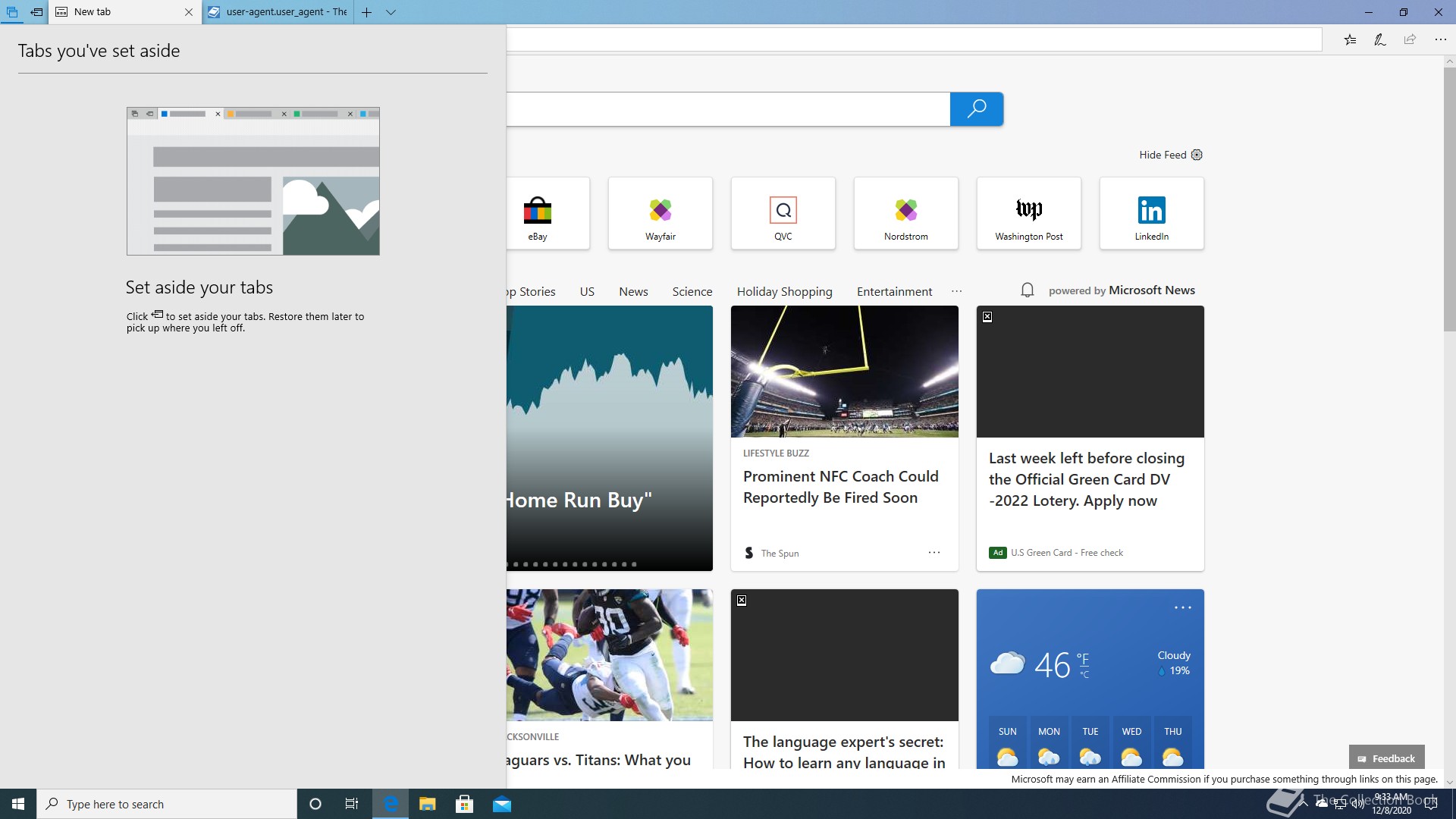Open File Explorer from the taskbar
Image resolution: width=1456 pixels, height=819 pixels.
click(x=428, y=804)
